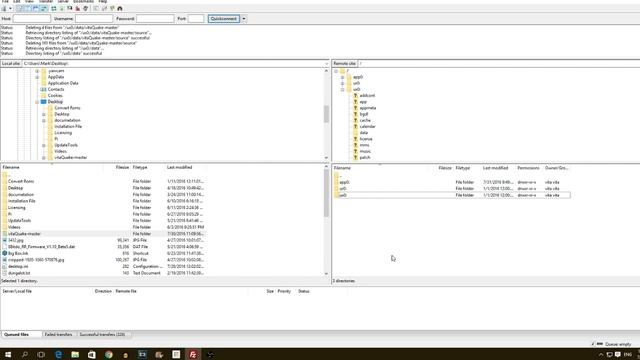Collapse the ux0 remote tree node
Screen dimensions: 640x360
pyautogui.click(x=342, y=89)
